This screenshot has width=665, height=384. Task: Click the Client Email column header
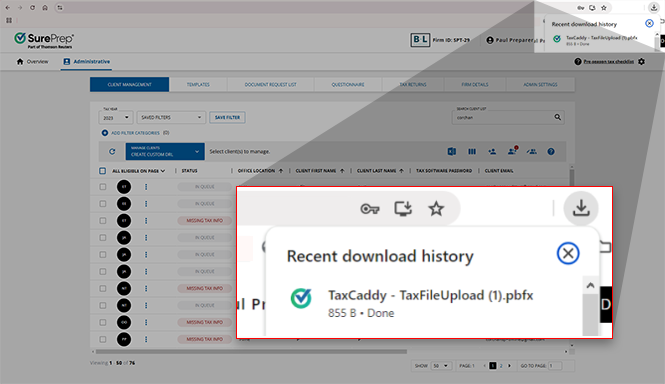click(499, 171)
